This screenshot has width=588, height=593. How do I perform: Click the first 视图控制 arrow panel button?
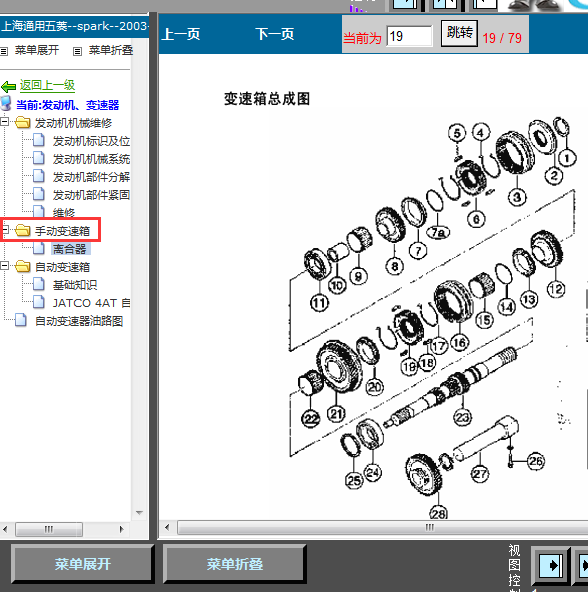(551, 566)
